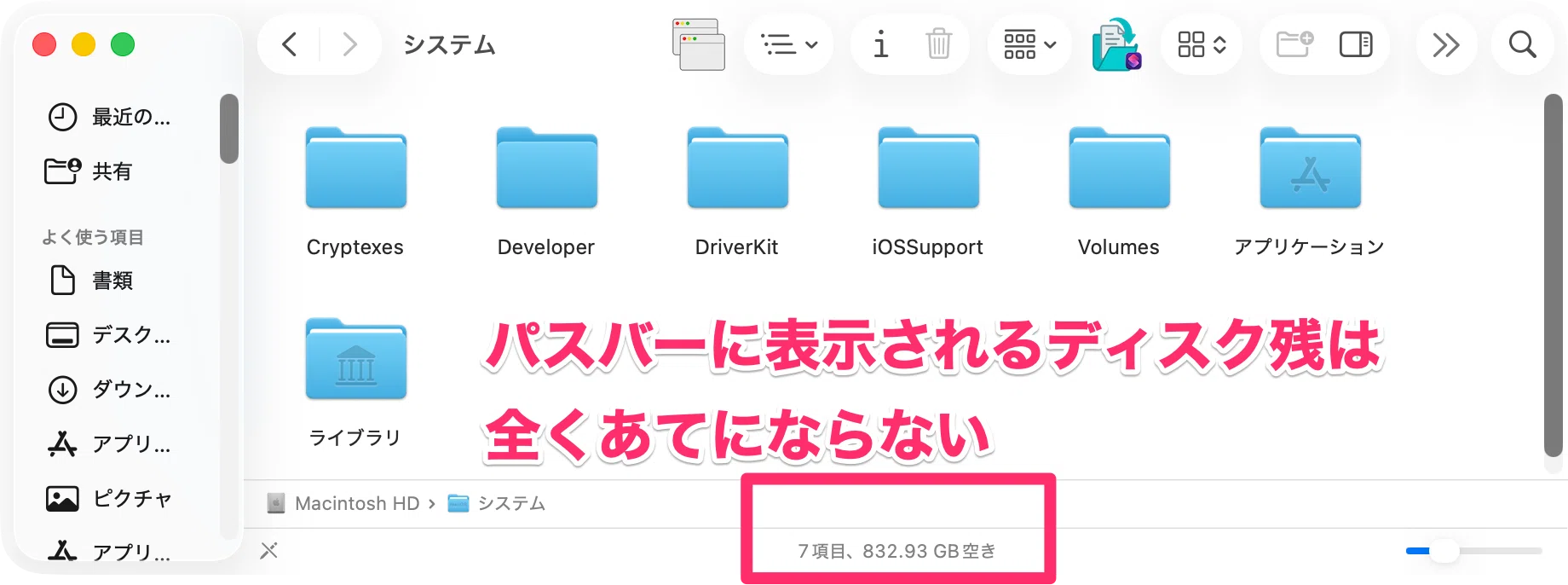
Task: Open search with the magnifying glass
Action: (x=1522, y=44)
